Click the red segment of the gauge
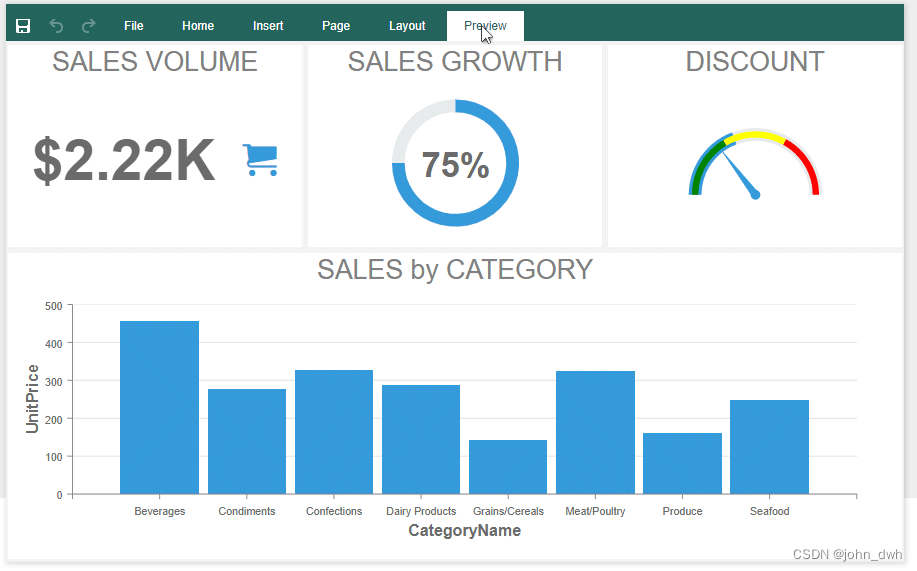 (806, 164)
